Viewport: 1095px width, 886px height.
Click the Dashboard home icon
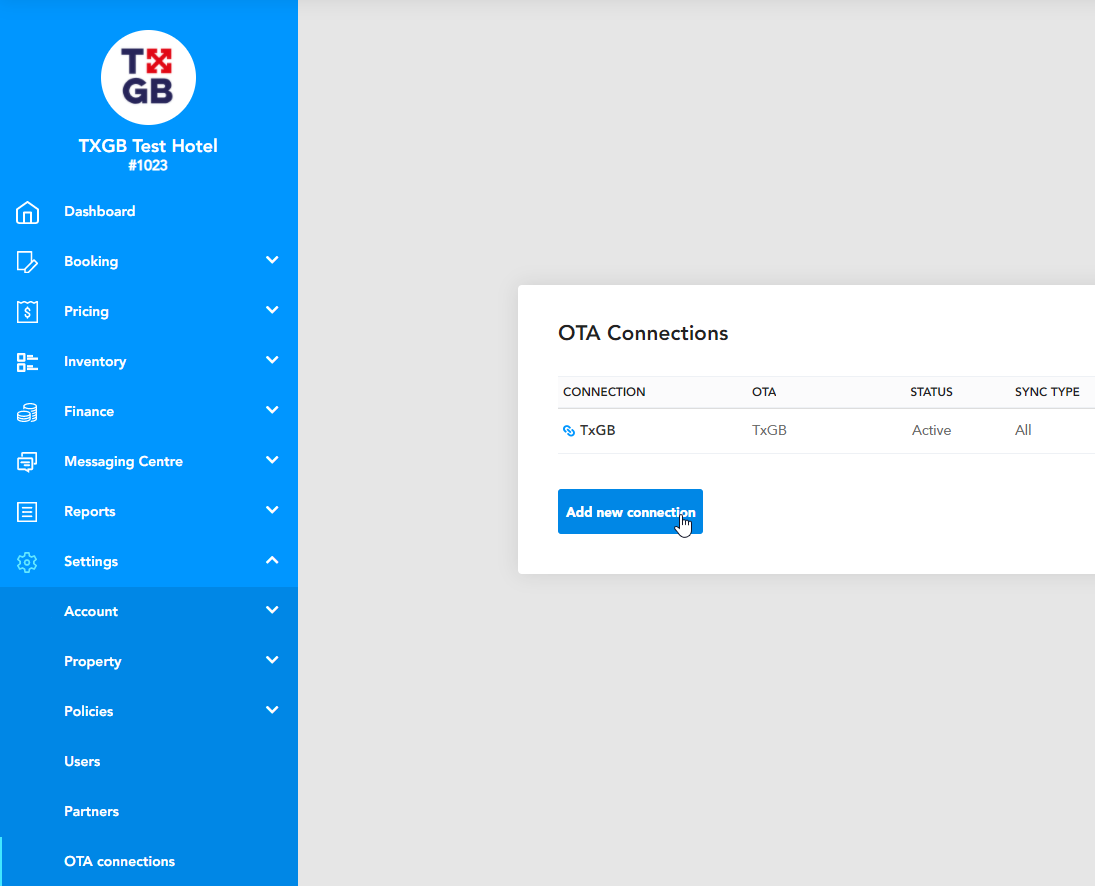pyautogui.click(x=27, y=212)
